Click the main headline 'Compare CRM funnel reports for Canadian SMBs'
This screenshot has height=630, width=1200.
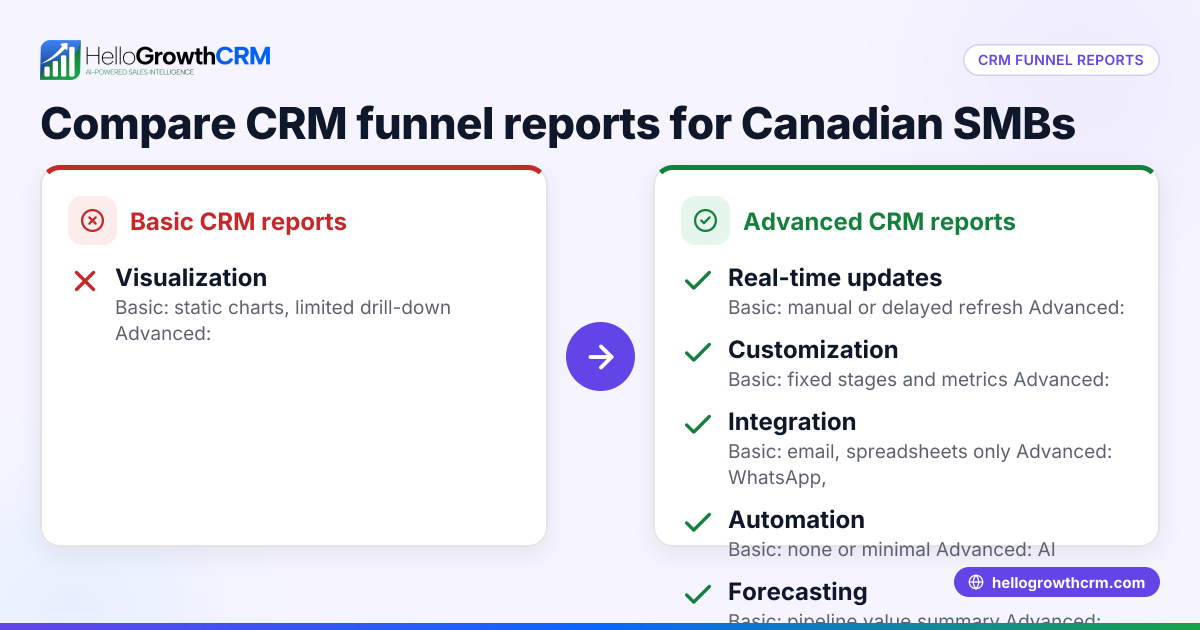558,124
